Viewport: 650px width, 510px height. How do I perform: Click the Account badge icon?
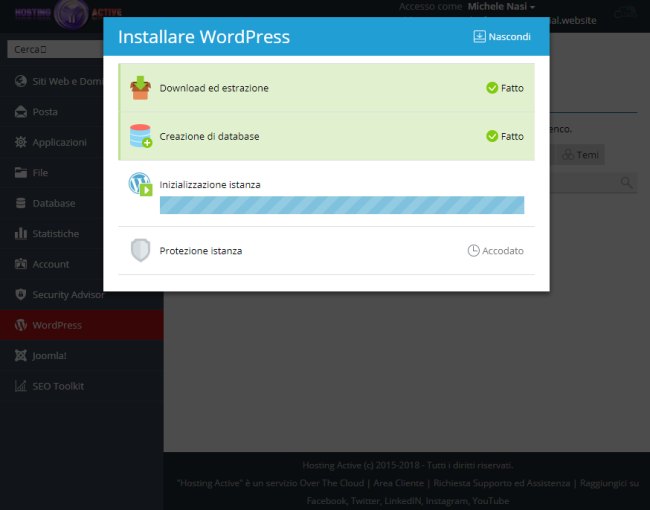click(21, 264)
